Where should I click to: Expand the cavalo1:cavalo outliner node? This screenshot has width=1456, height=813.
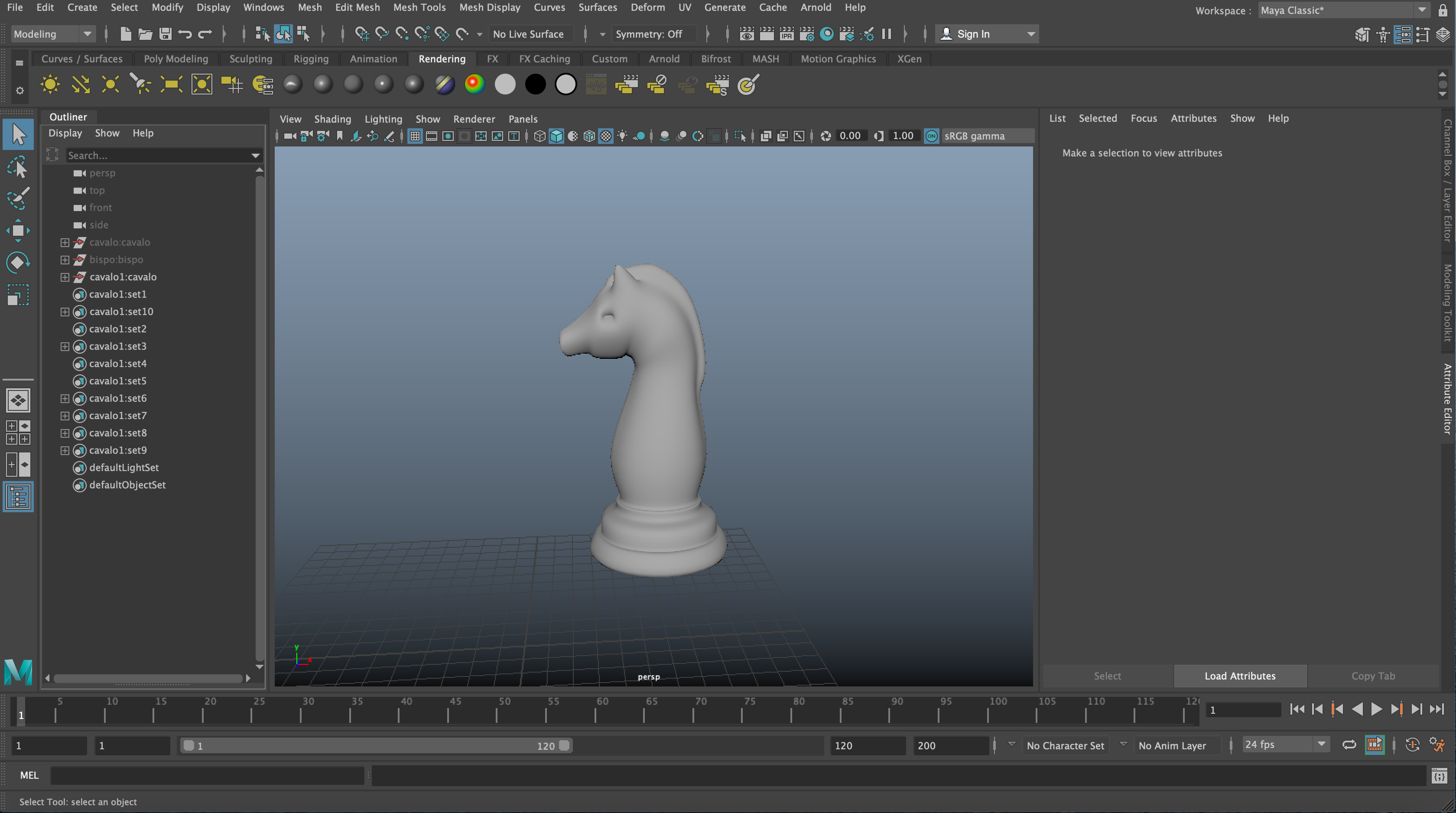tap(65, 277)
